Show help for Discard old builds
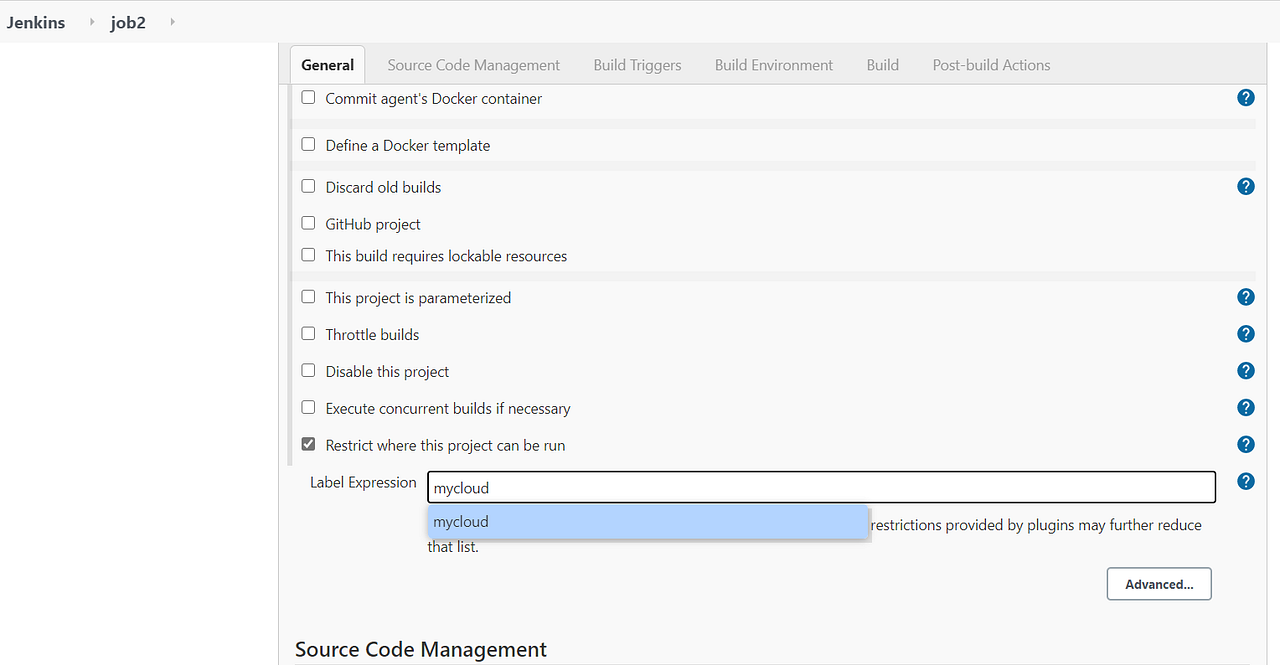 pyautogui.click(x=1245, y=186)
